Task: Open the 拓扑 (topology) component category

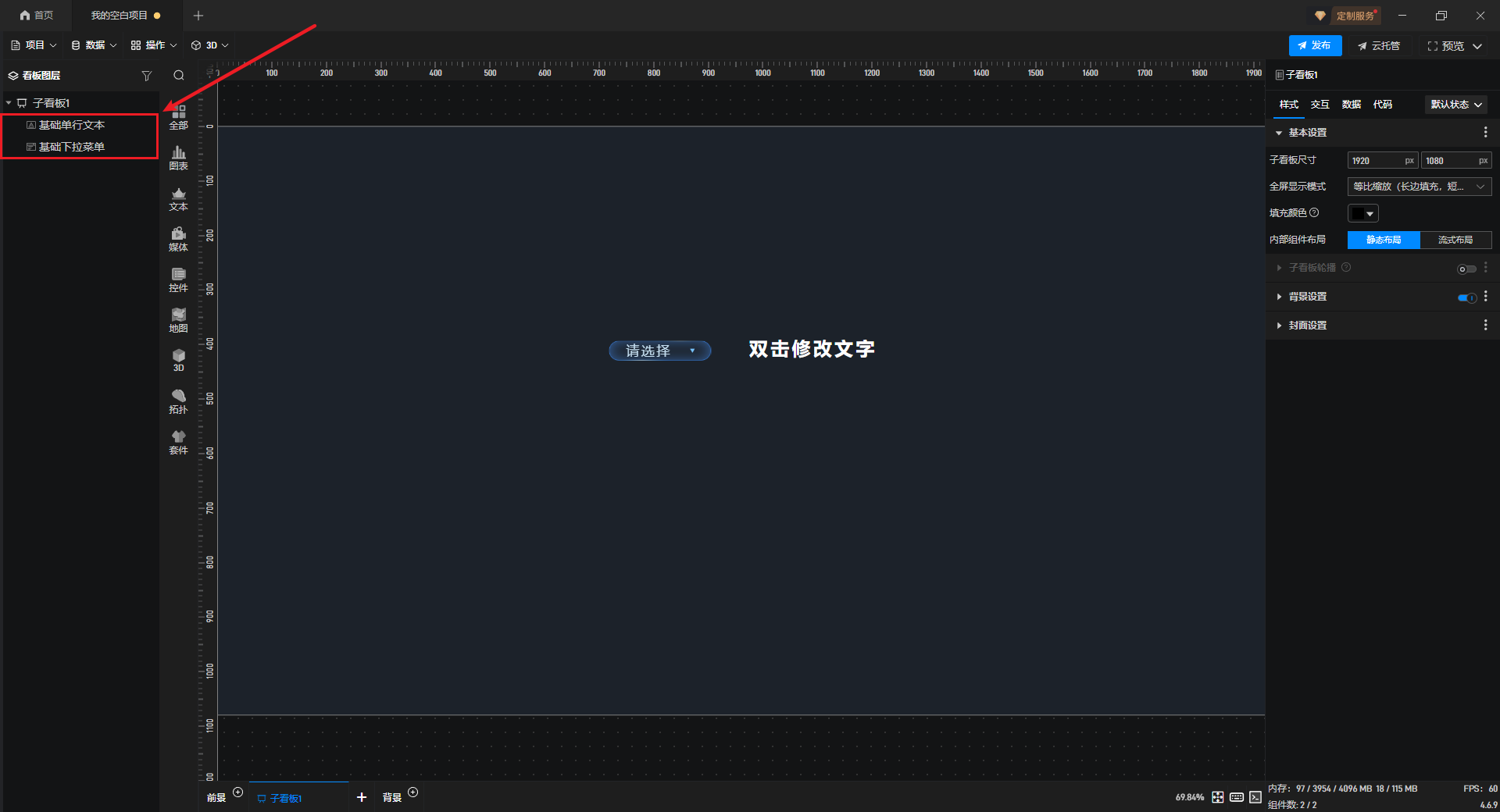Action: (178, 401)
